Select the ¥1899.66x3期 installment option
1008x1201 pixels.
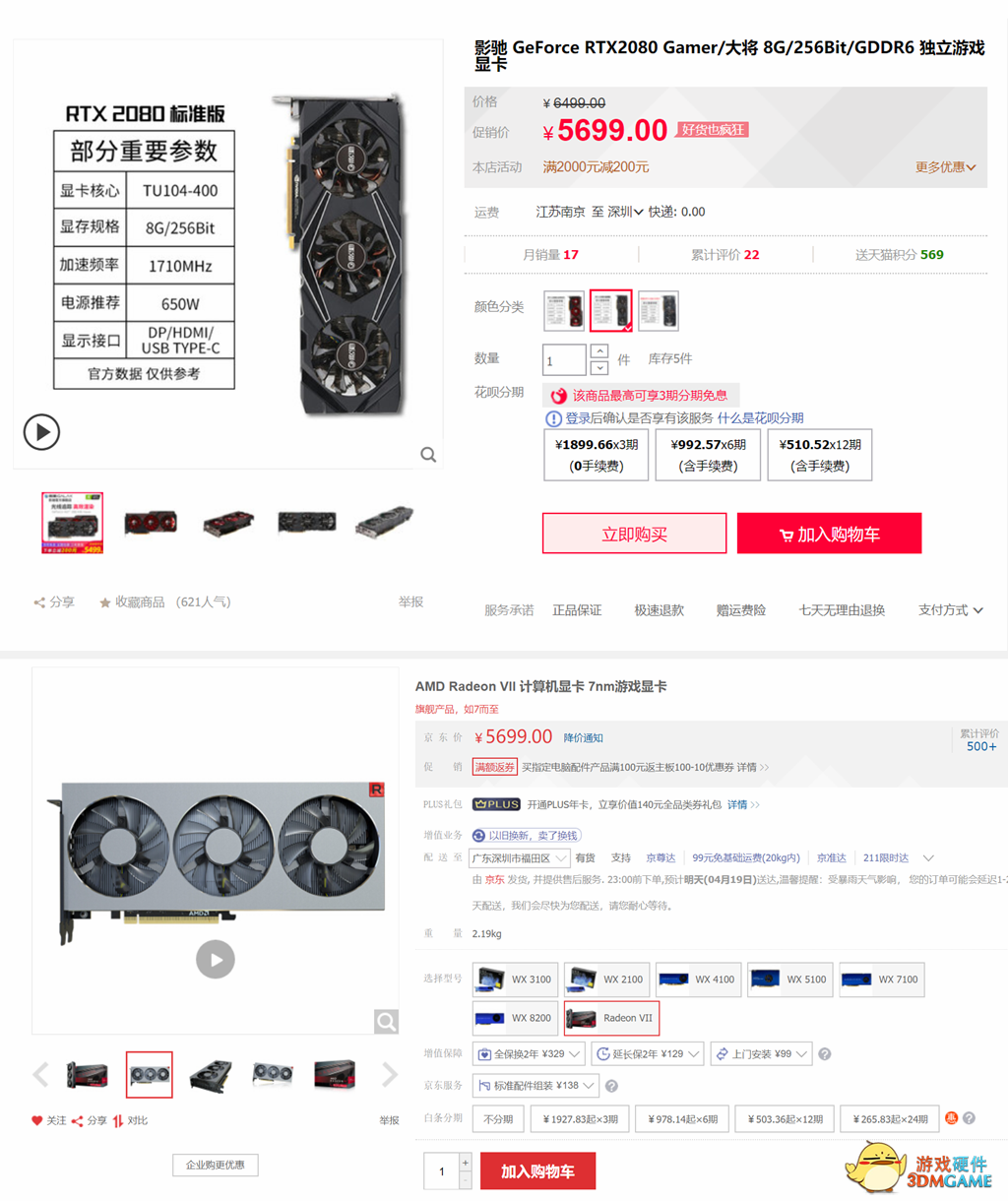click(x=597, y=455)
